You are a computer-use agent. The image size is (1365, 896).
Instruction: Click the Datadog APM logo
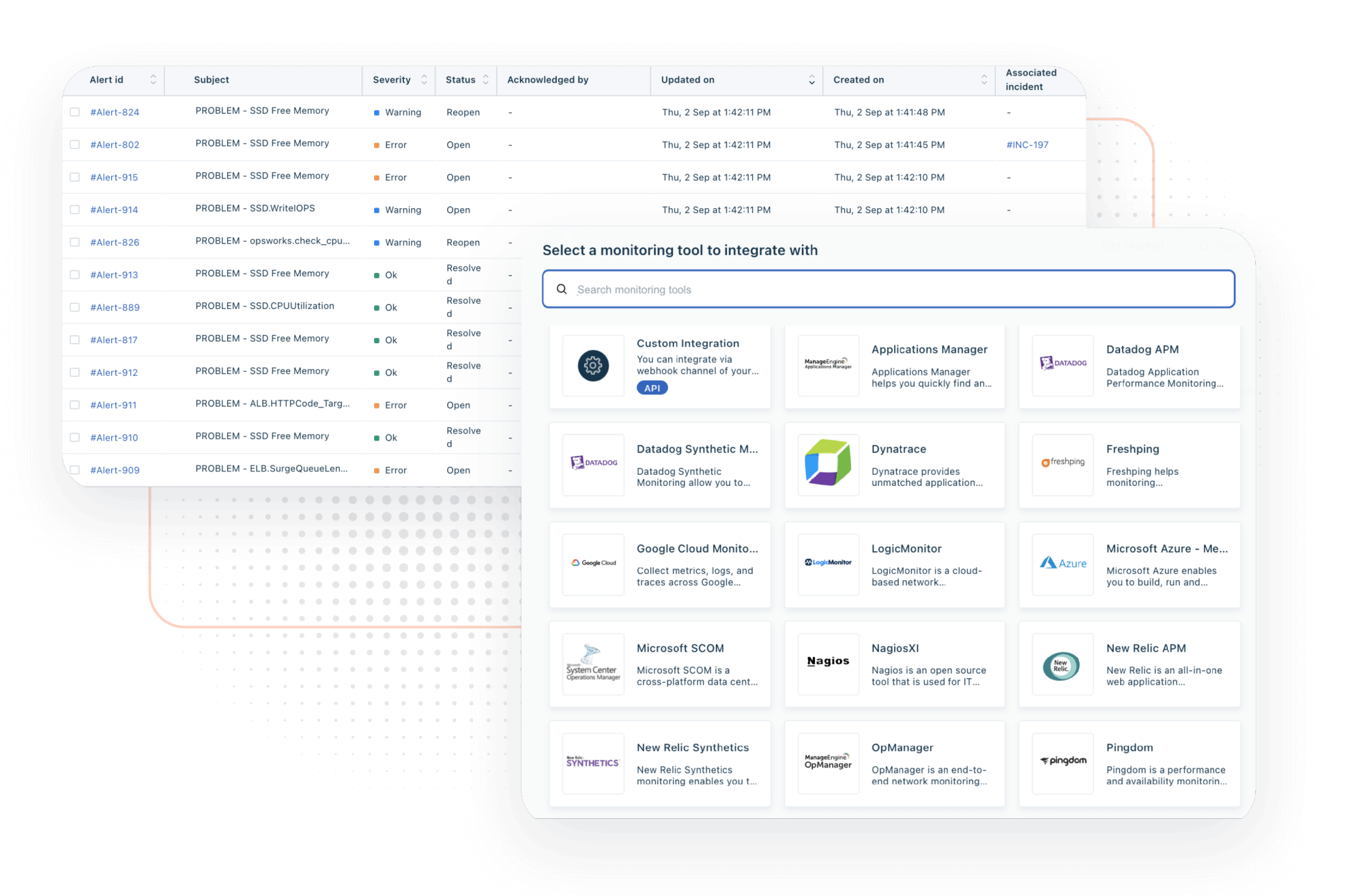pos(1063,363)
